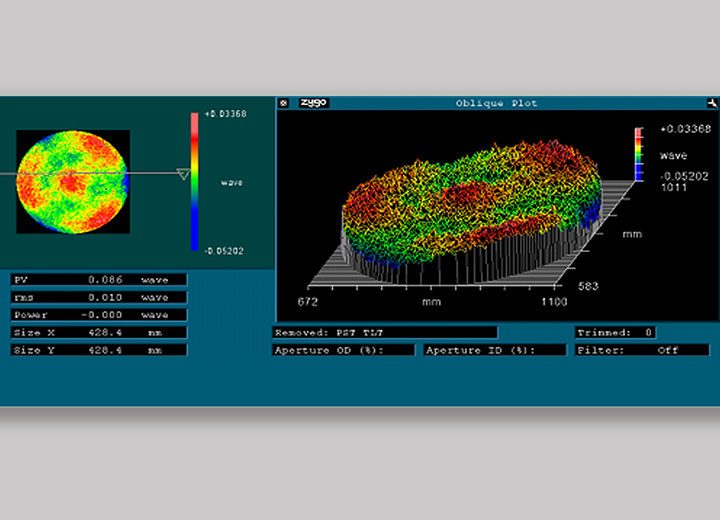Click the wrench icon on Oblique Plot window

pyautogui.click(x=711, y=103)
